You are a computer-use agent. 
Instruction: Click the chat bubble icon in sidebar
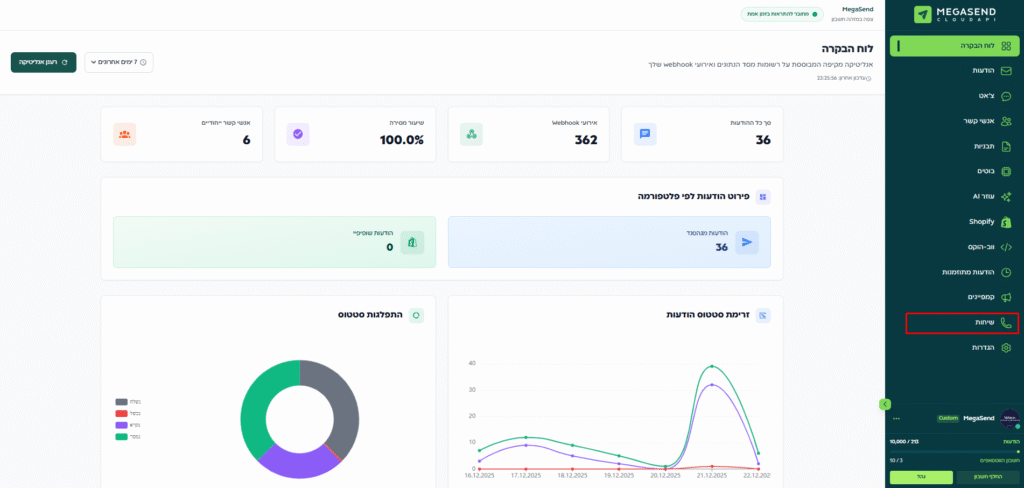click(x=1007, y=96)
